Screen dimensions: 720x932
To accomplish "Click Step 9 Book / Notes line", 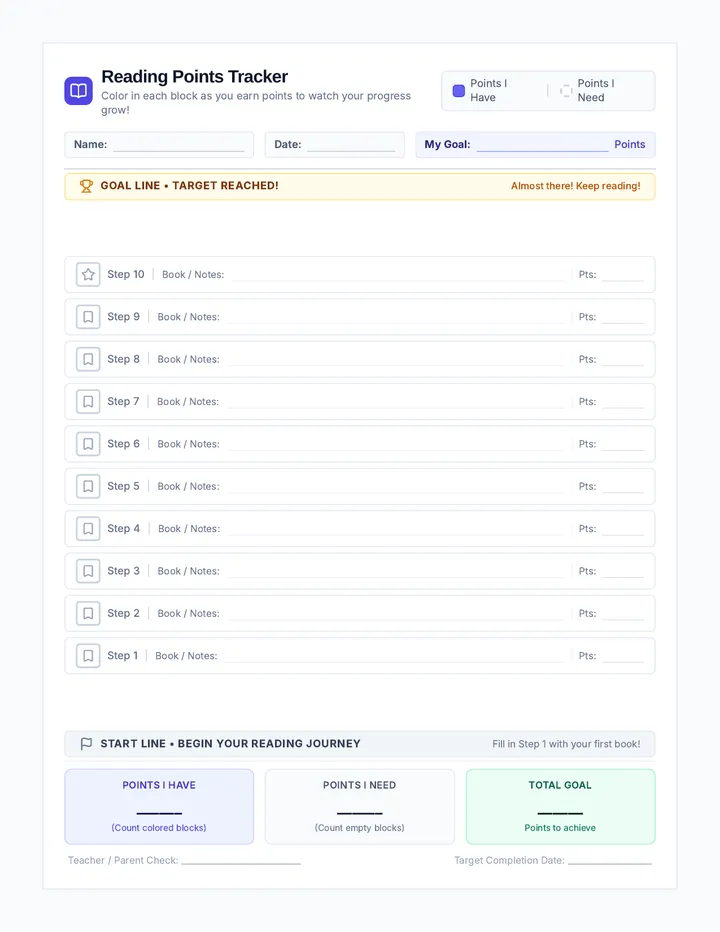I will [x=395, y=317].
